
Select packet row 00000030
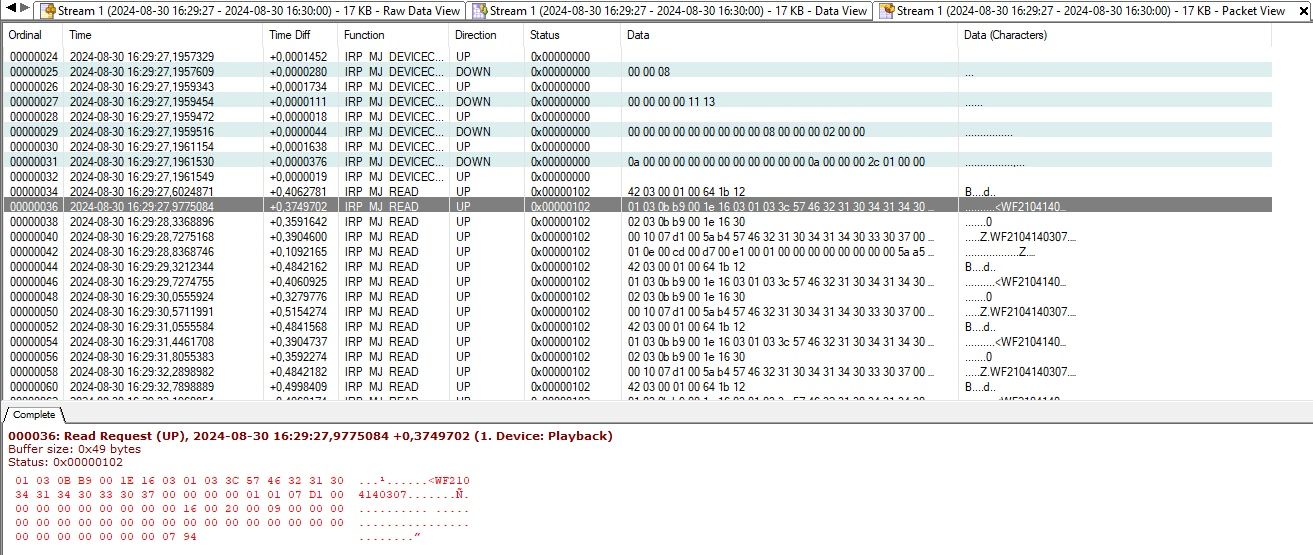(x=638, y=147)
